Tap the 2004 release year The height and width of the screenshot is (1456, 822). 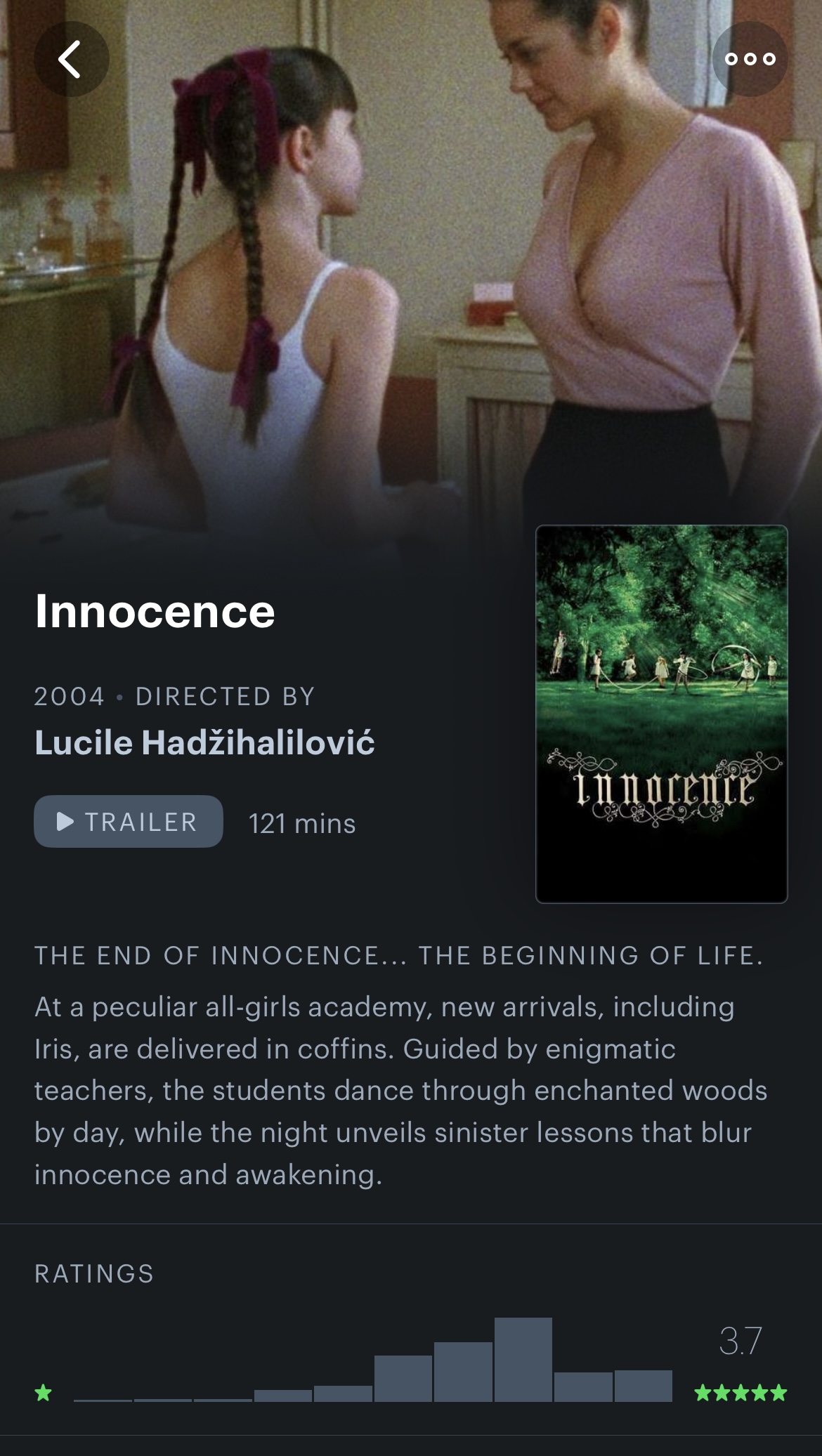70,696
